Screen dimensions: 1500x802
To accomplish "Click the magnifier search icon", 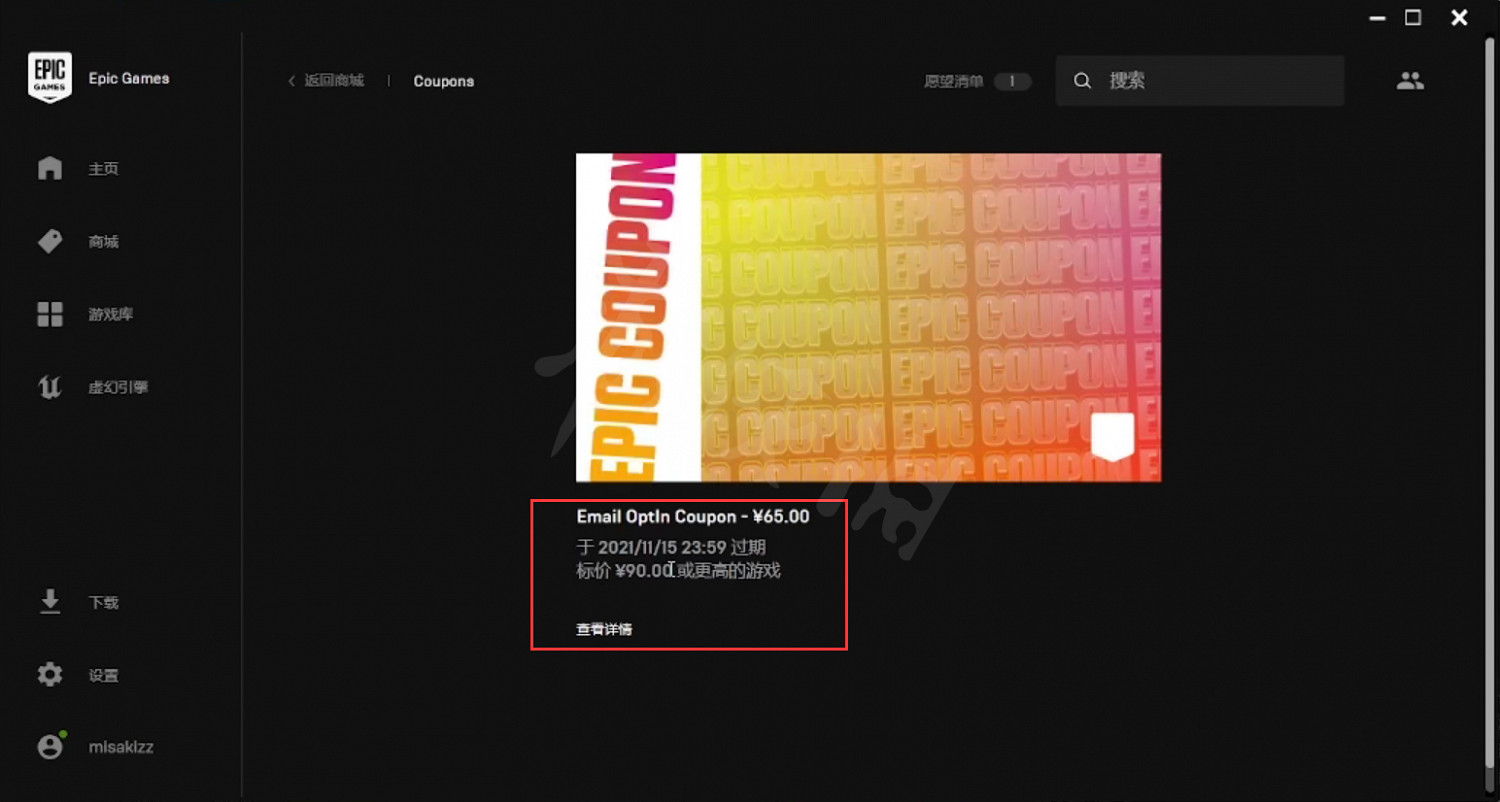I will pyautogui.click(x=1082, y=81).
